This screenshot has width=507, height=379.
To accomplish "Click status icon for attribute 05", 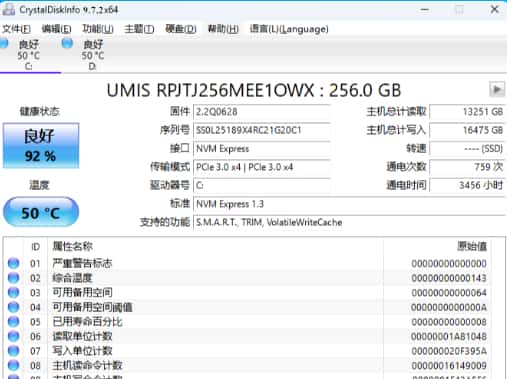I will click(14, 322).
